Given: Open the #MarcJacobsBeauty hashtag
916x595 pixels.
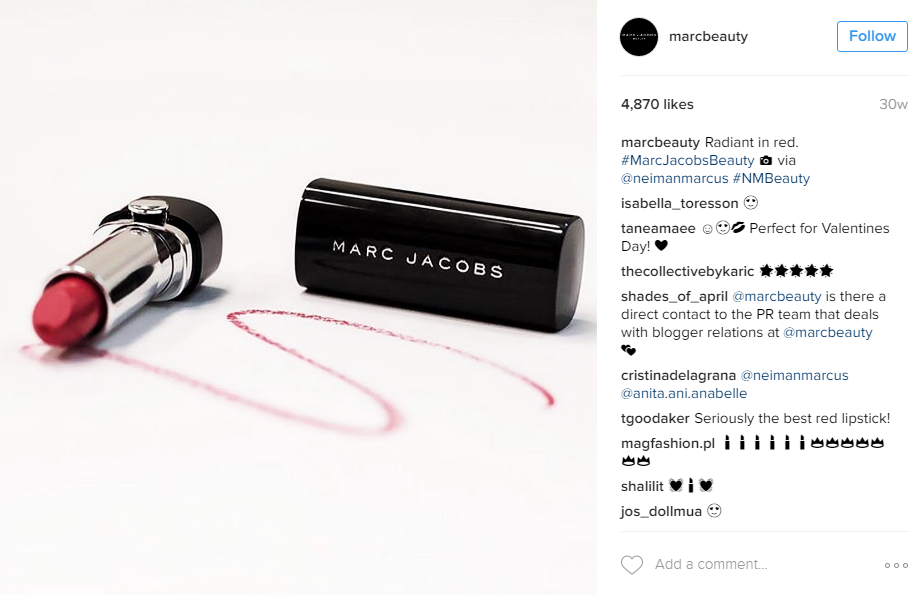Looking at the screenshot, I should click(688, 161).
